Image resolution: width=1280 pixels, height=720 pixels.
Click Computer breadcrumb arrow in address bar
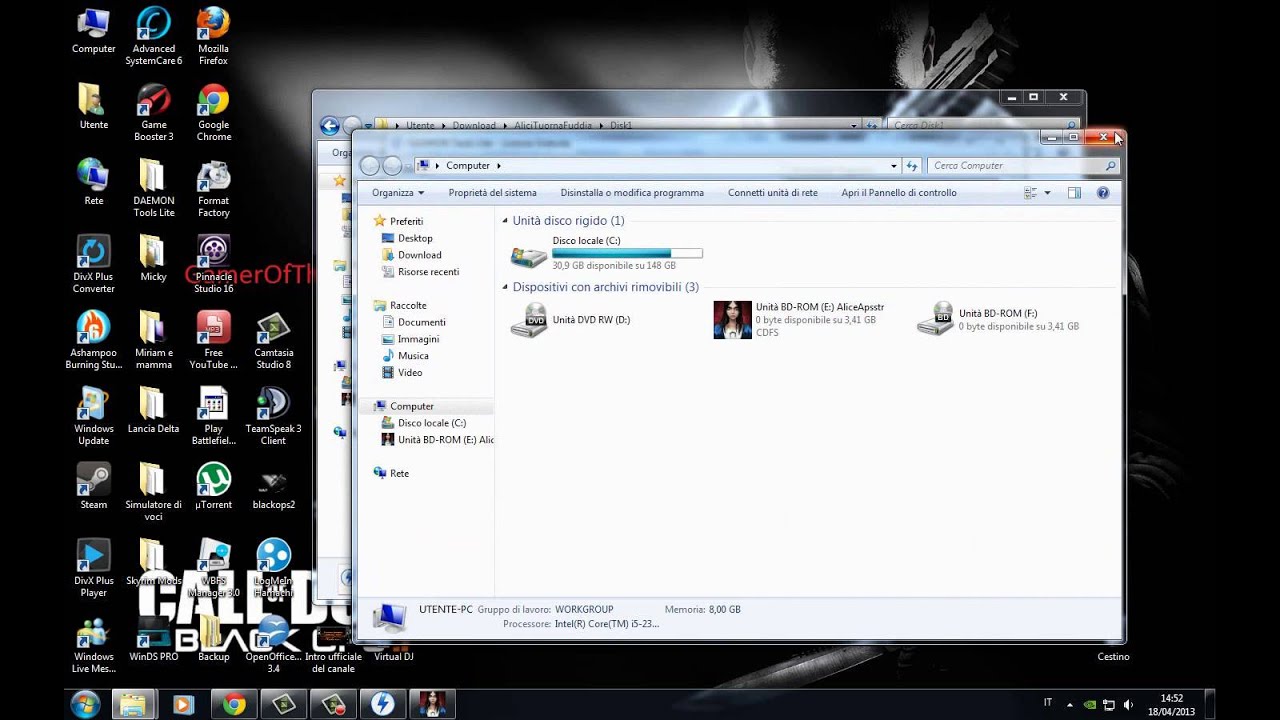(x=498, y=166)
